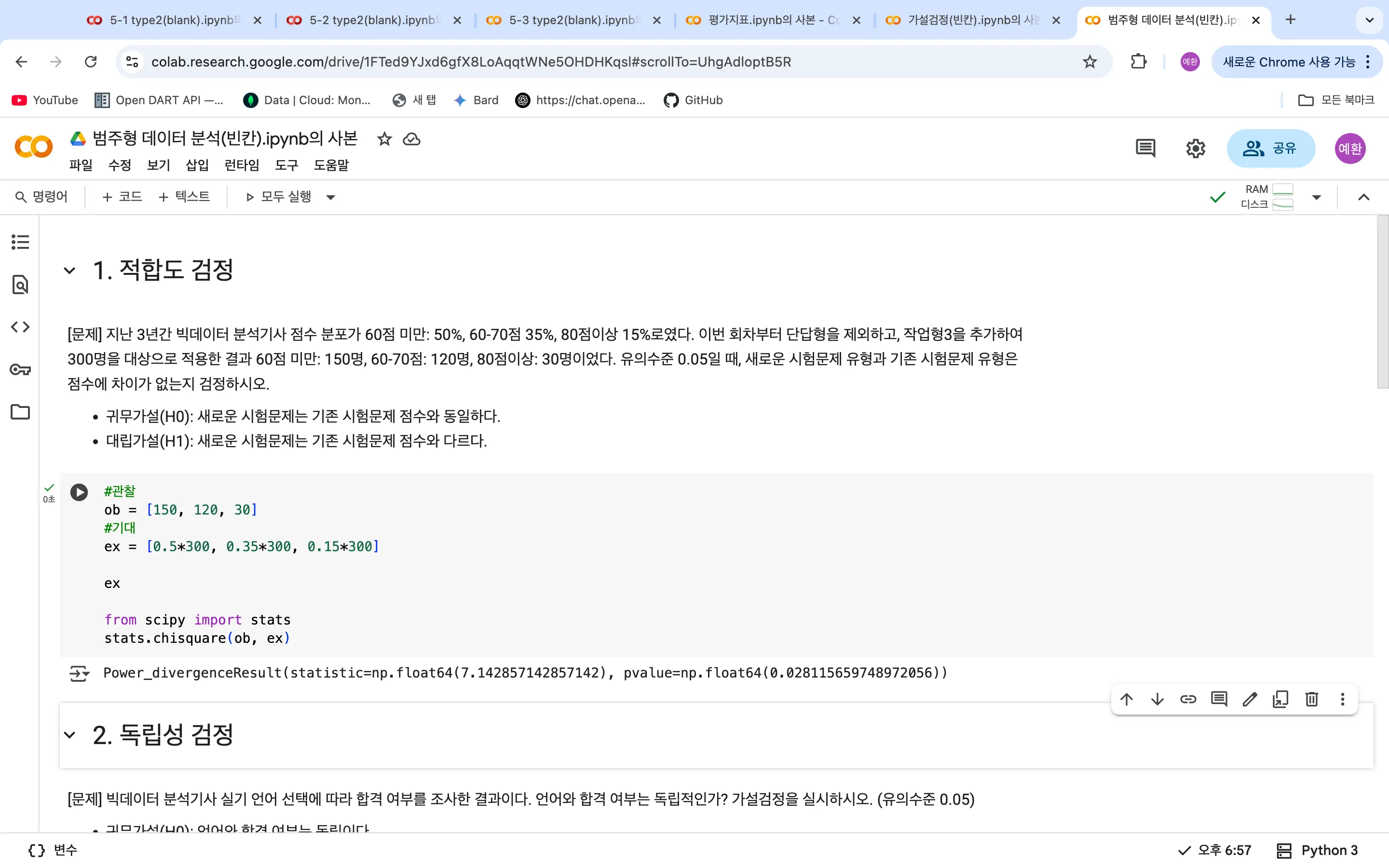Open the YouTube bookmark

(x=45, y=100)
